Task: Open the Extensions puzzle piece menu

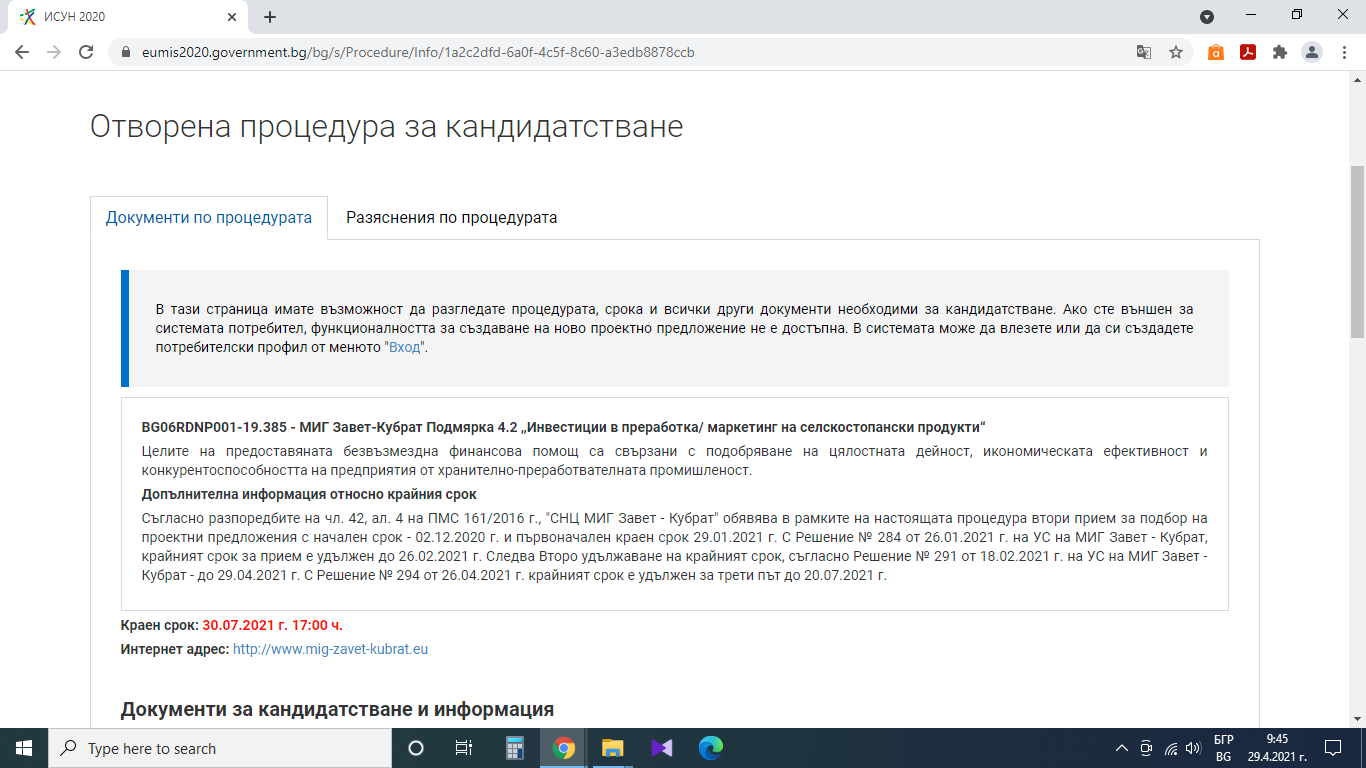Action: [x=1280, y=52]
